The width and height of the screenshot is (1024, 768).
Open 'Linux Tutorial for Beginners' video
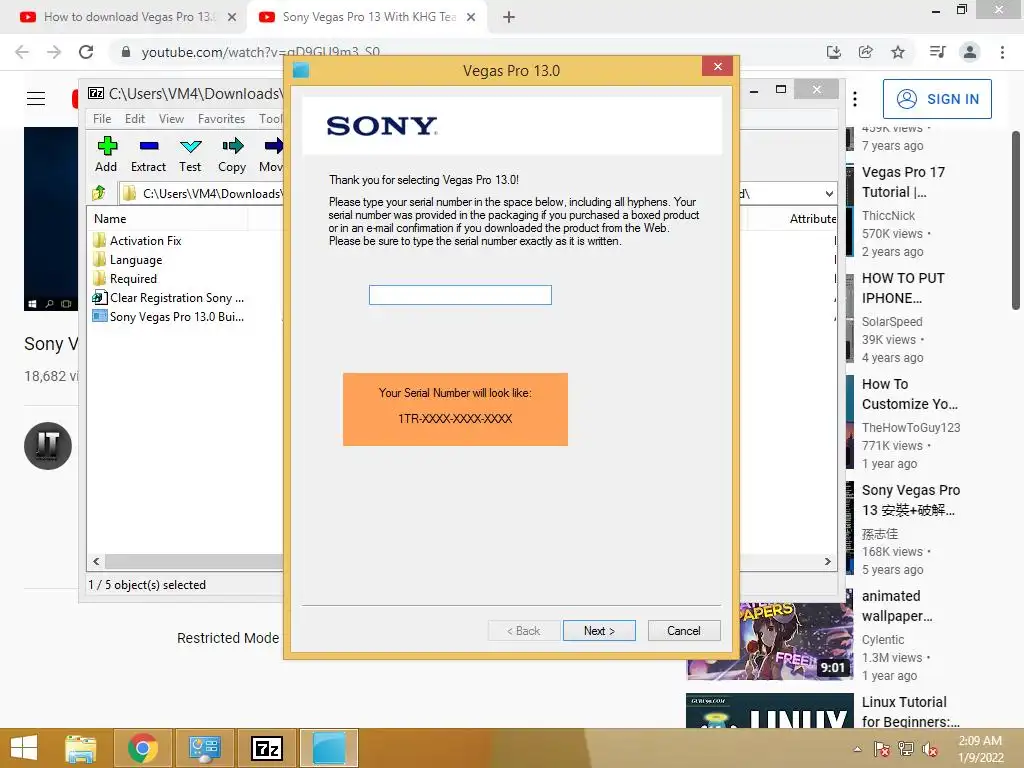click(910, 712)
